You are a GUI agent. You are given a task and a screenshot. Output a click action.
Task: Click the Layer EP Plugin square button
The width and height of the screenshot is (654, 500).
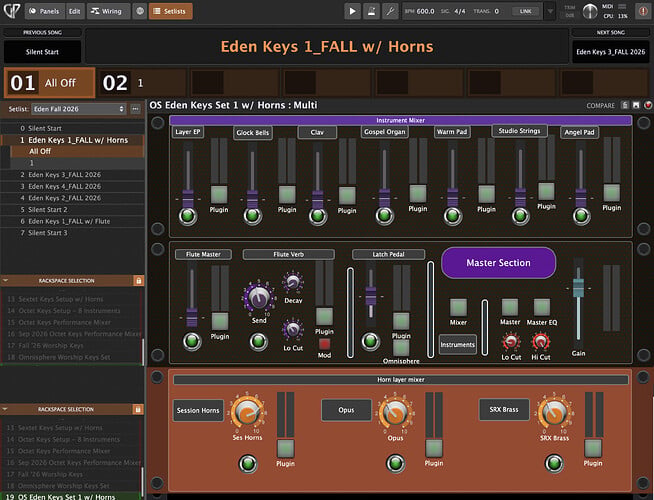(x=219, y=195)
